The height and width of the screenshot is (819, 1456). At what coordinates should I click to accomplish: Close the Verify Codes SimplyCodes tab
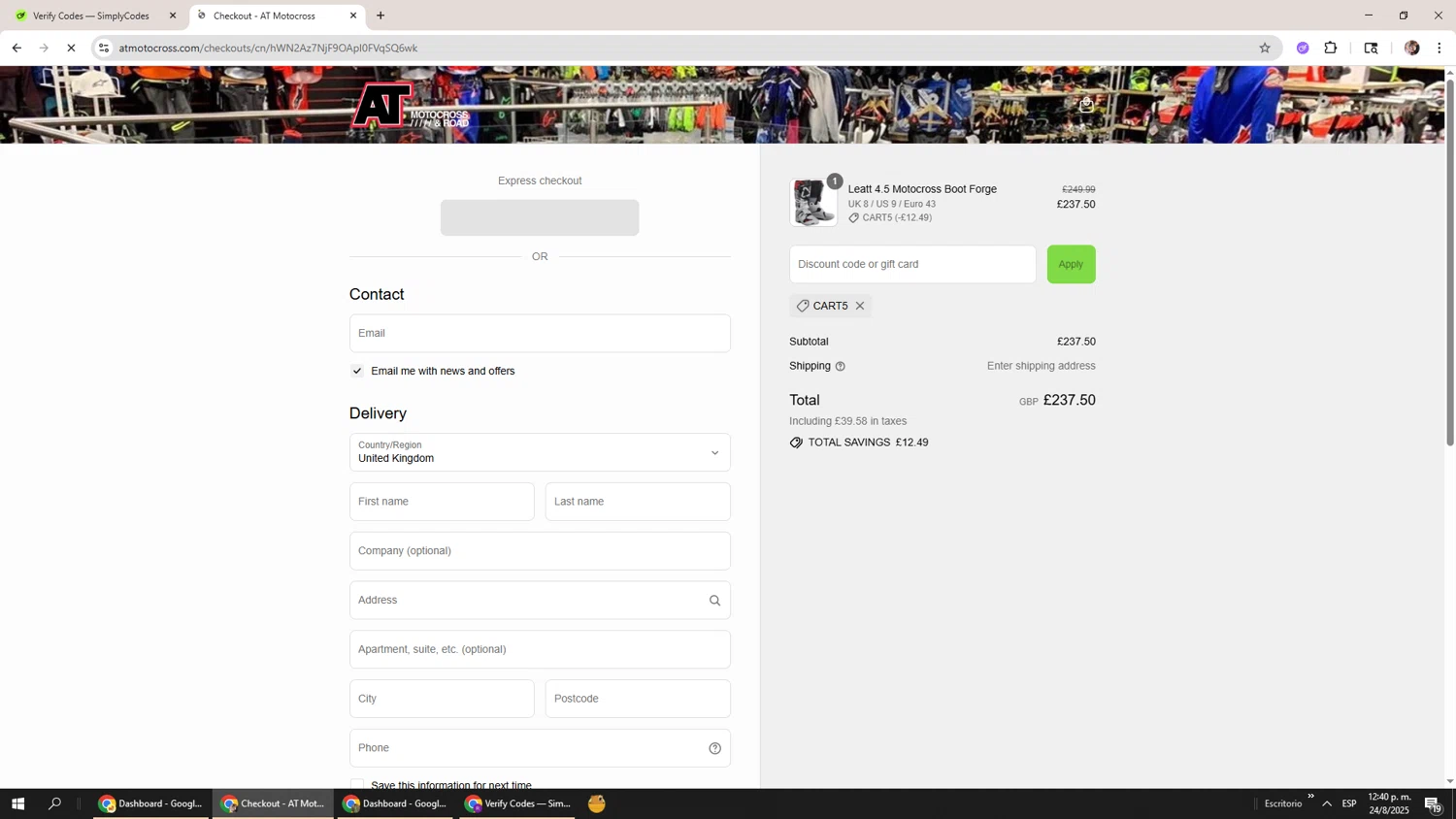tap(173, 16)
